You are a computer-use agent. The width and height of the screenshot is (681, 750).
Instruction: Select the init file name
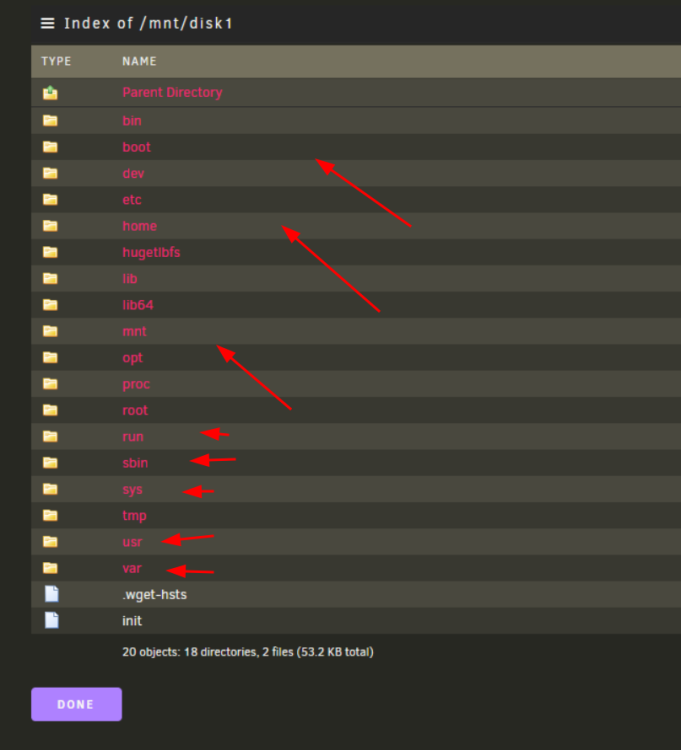(132, 620)
